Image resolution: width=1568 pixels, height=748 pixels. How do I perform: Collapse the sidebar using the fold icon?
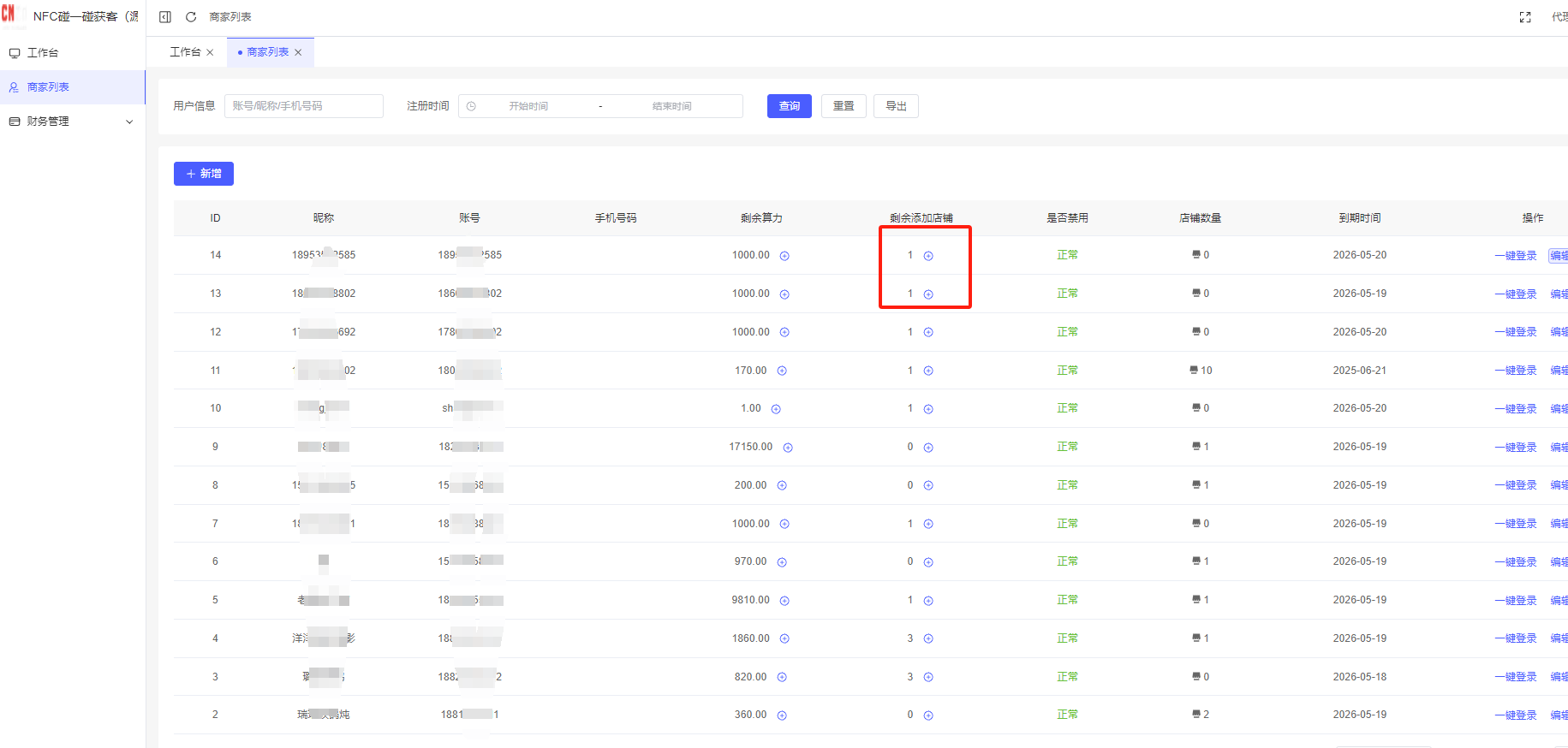click(165, 17)
